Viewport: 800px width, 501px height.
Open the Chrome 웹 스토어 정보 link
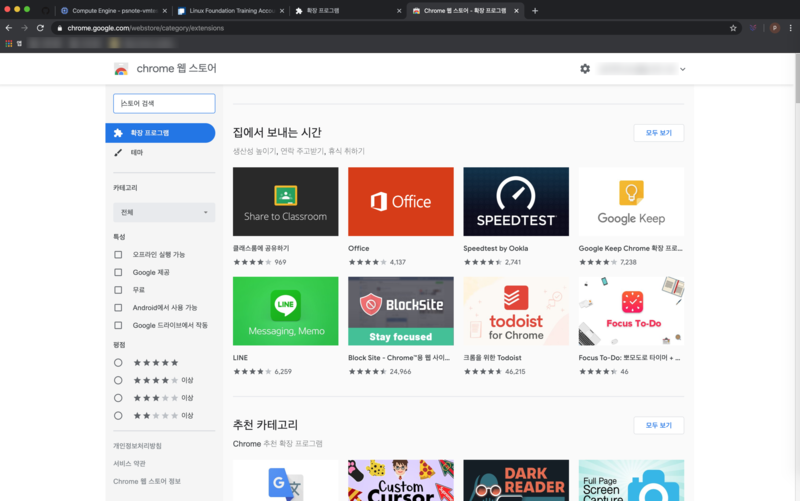click(x=147, y=481)
